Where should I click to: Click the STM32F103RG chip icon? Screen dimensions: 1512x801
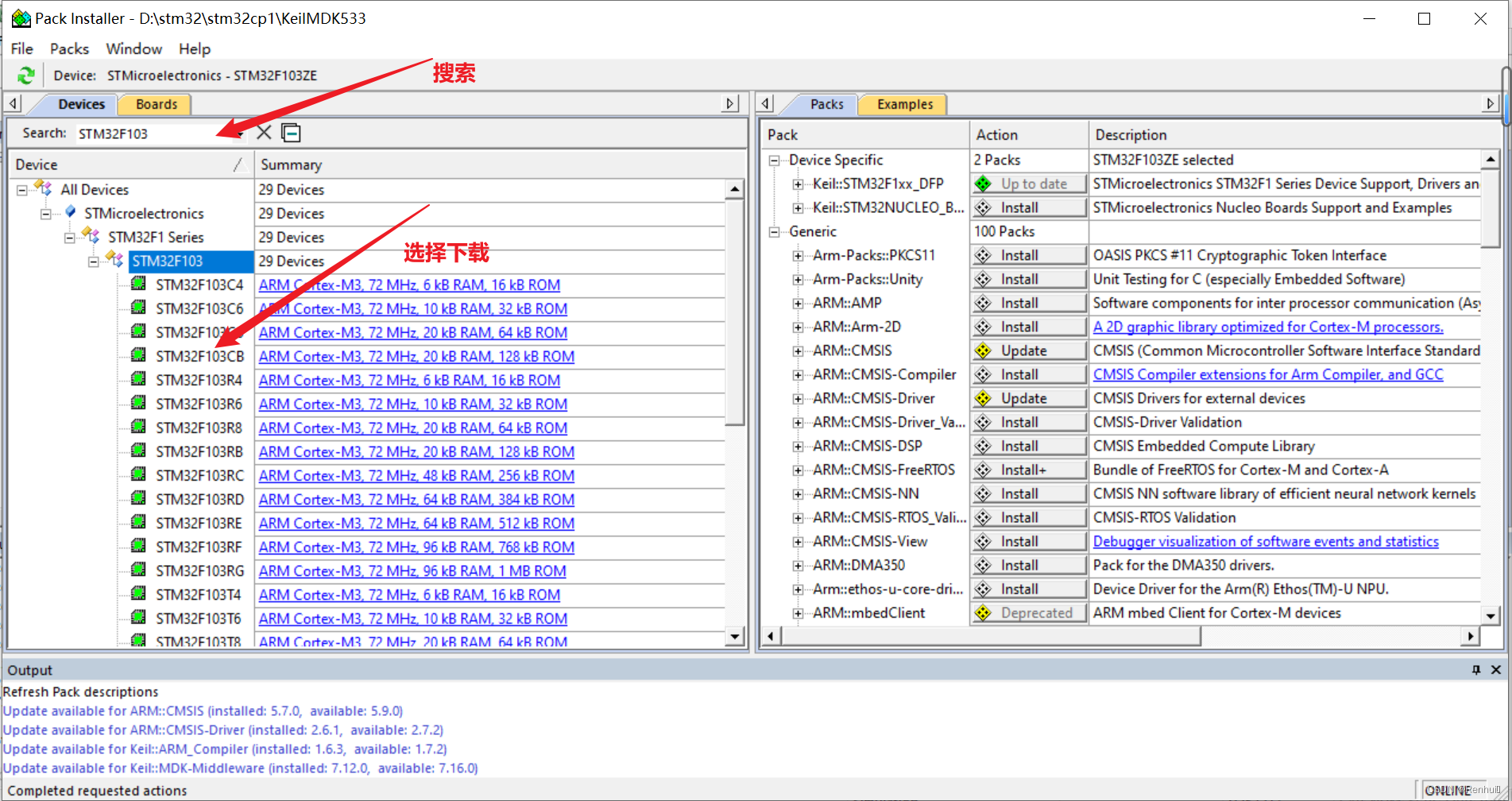tap(138, 570)
